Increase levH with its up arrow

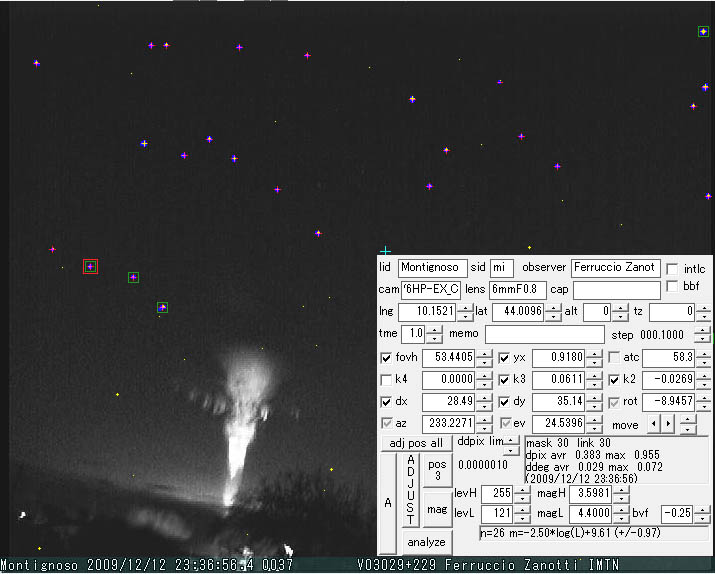pyautogui.click(x=522, y=489)
